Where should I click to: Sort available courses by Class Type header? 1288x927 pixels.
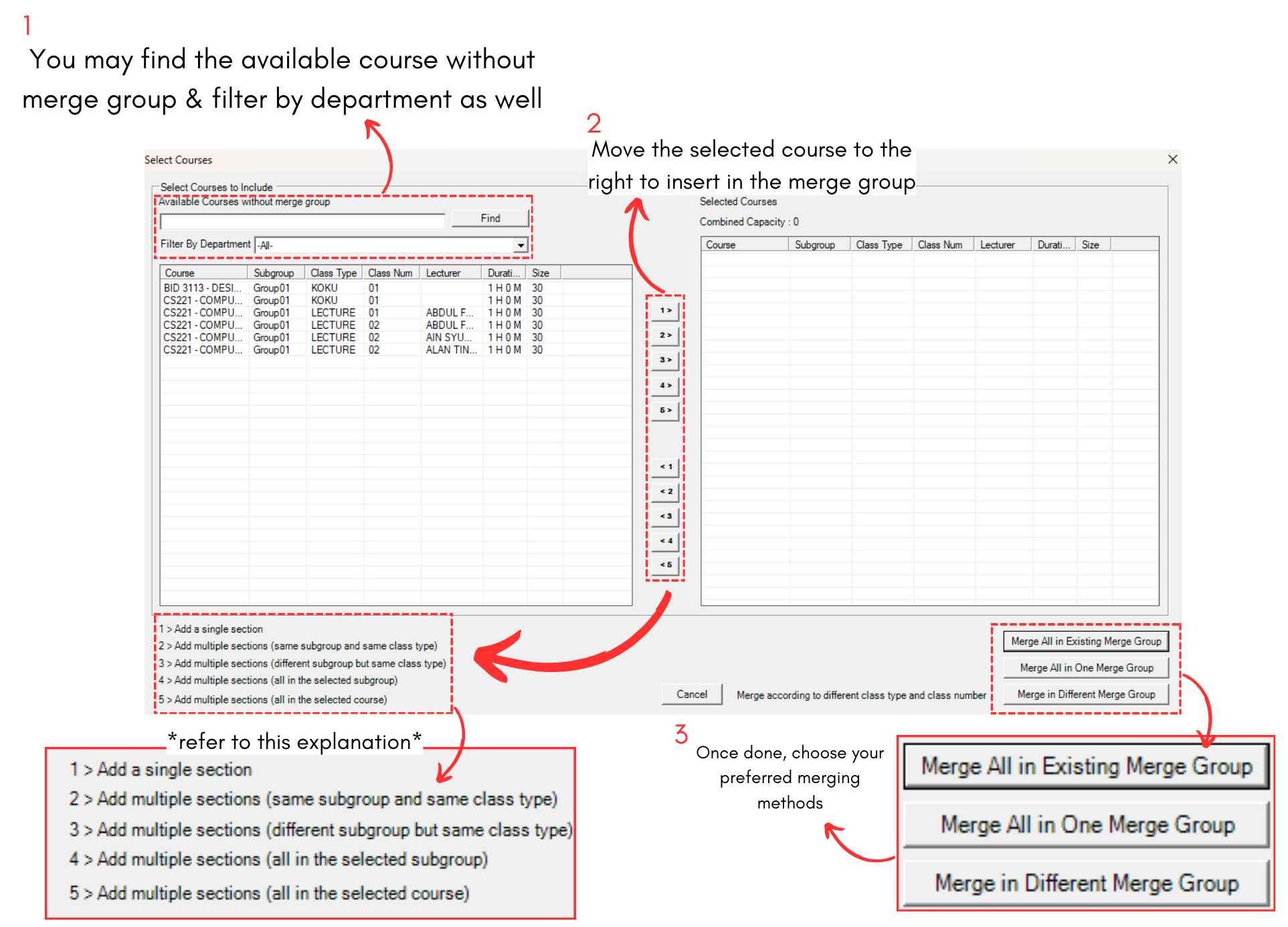333,273
